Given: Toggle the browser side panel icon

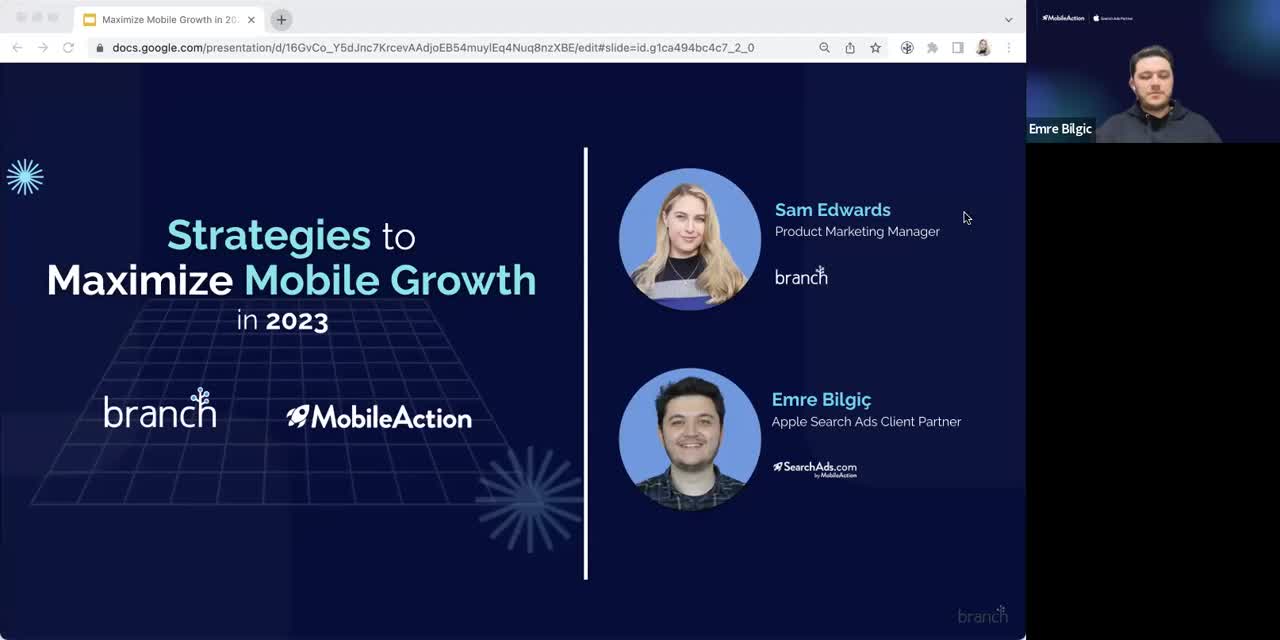Looking at the screenshot, I should [957, 47].
